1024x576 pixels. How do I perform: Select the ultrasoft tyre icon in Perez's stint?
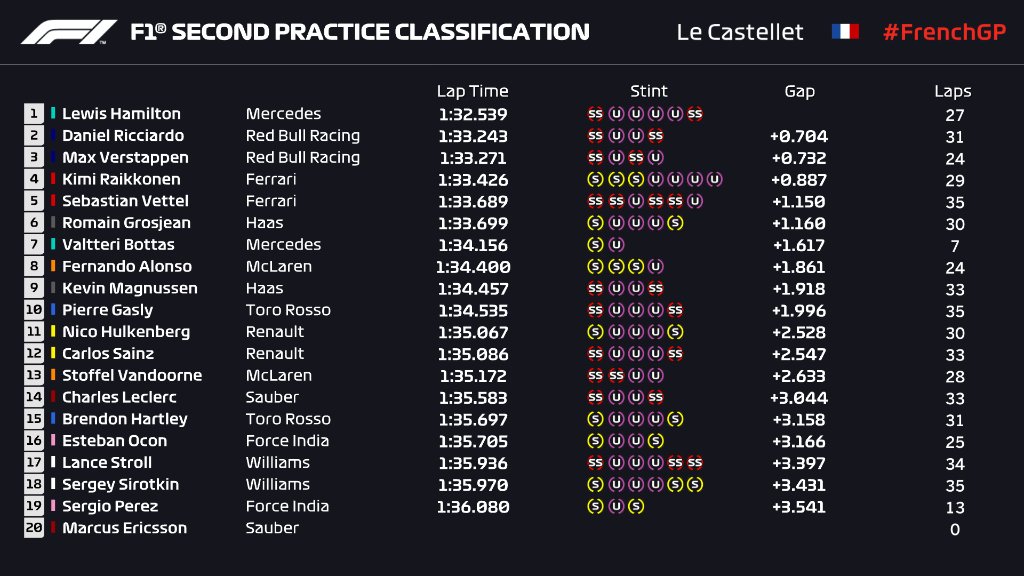click(x=616, y=507)
